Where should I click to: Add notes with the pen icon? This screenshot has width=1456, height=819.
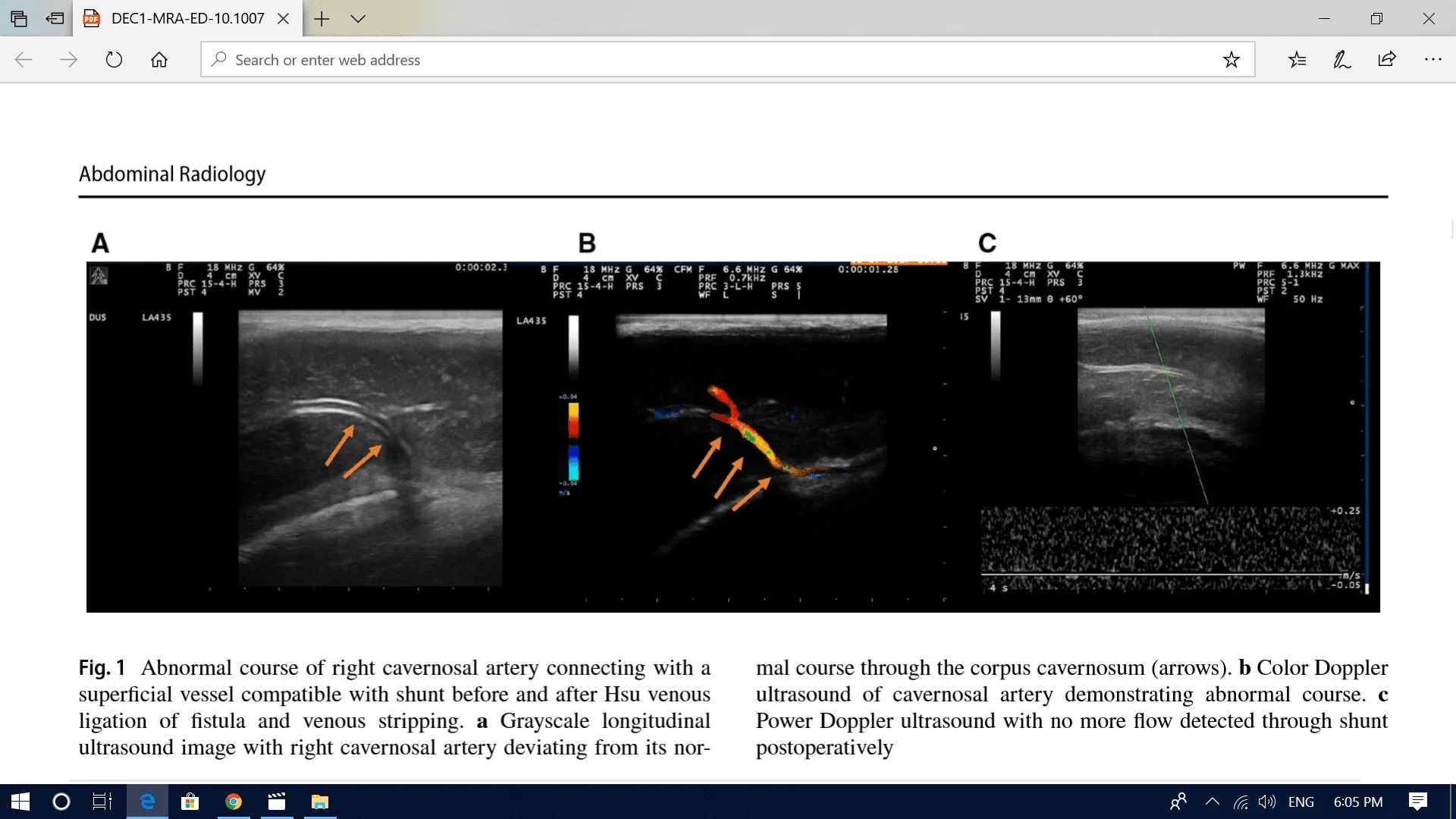1342,60
